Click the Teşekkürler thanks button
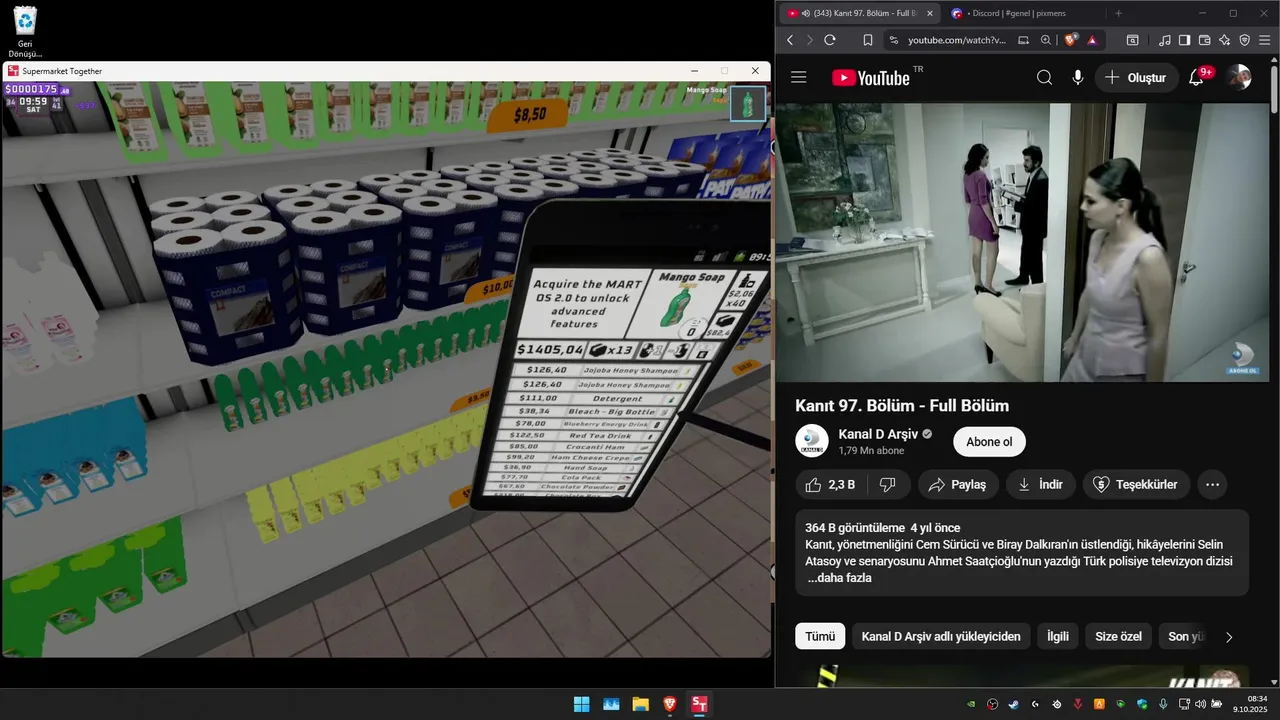The width and height of the screenshot is (1280, 720). click(1136, 484)
